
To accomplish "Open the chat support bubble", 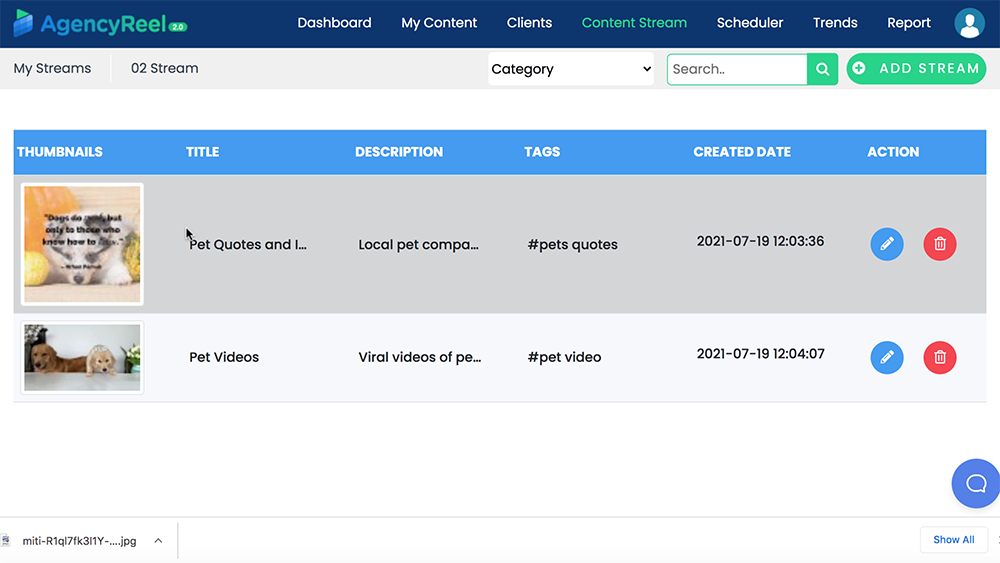I will click(975, 484).
